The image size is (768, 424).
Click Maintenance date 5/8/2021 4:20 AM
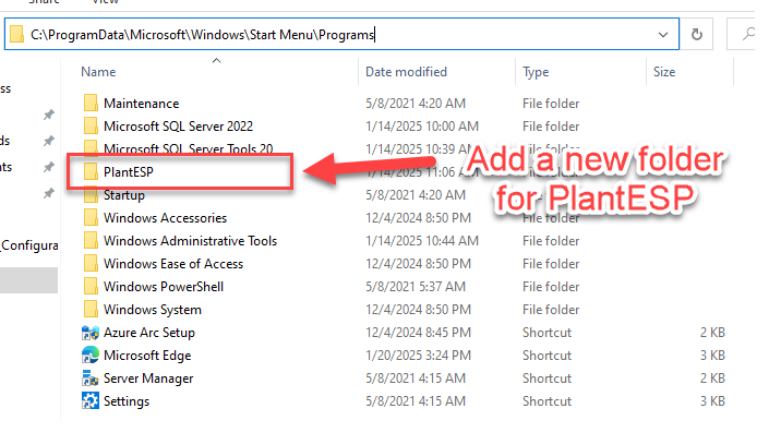[x=415, y=104]
